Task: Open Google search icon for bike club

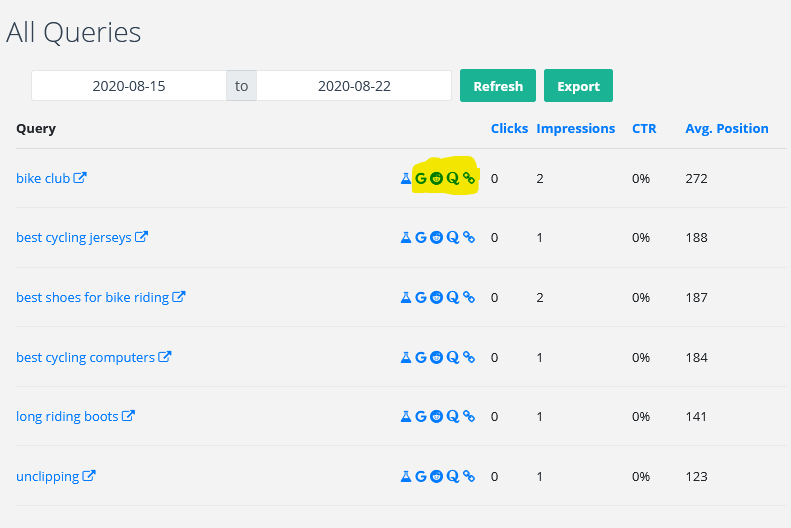Action: 421,179
